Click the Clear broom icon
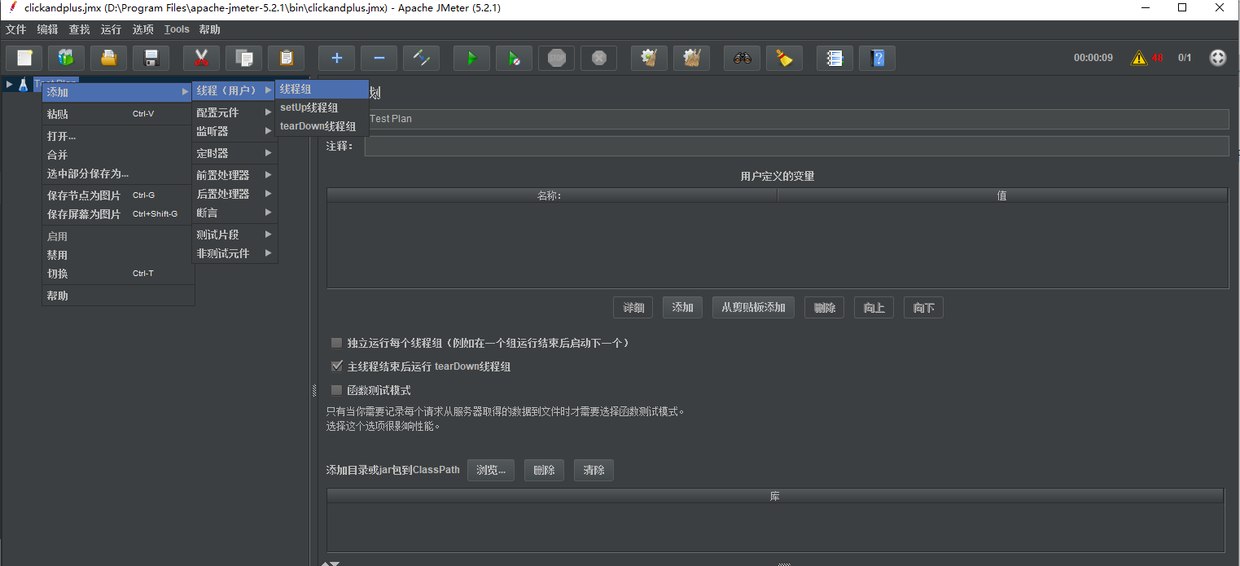The image size is (1240, 566). (649, 58)
